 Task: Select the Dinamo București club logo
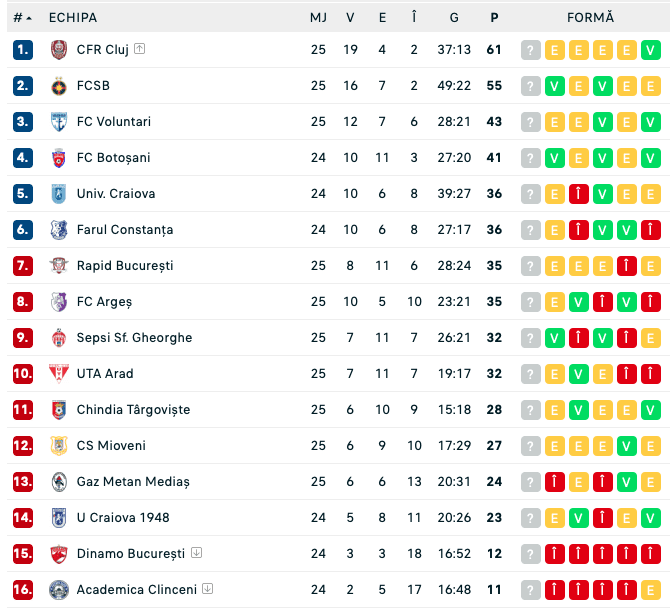pos(59,554)
